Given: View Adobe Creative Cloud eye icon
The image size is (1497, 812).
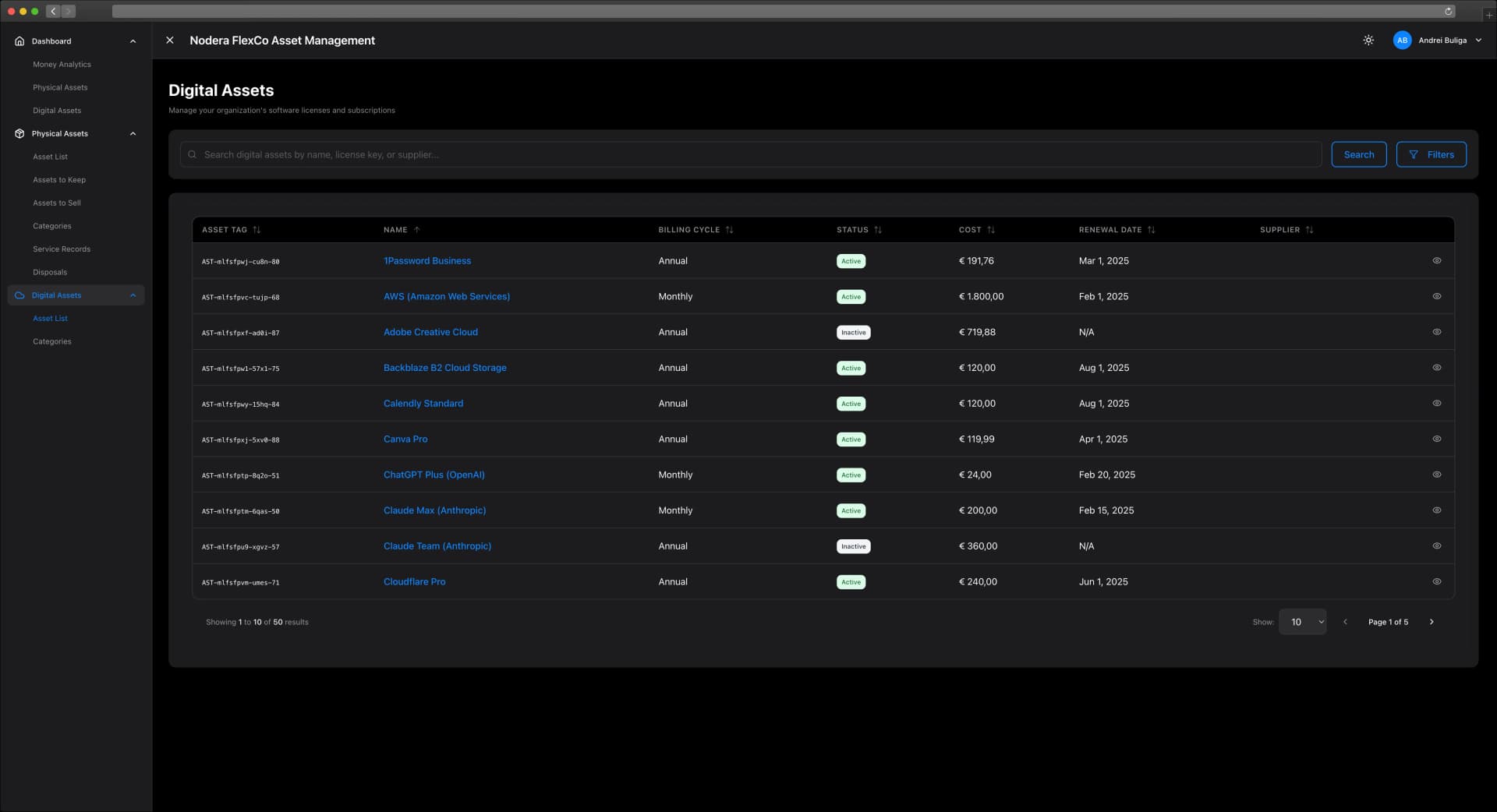Looking at the screenshot, I should click(1437, 332).
